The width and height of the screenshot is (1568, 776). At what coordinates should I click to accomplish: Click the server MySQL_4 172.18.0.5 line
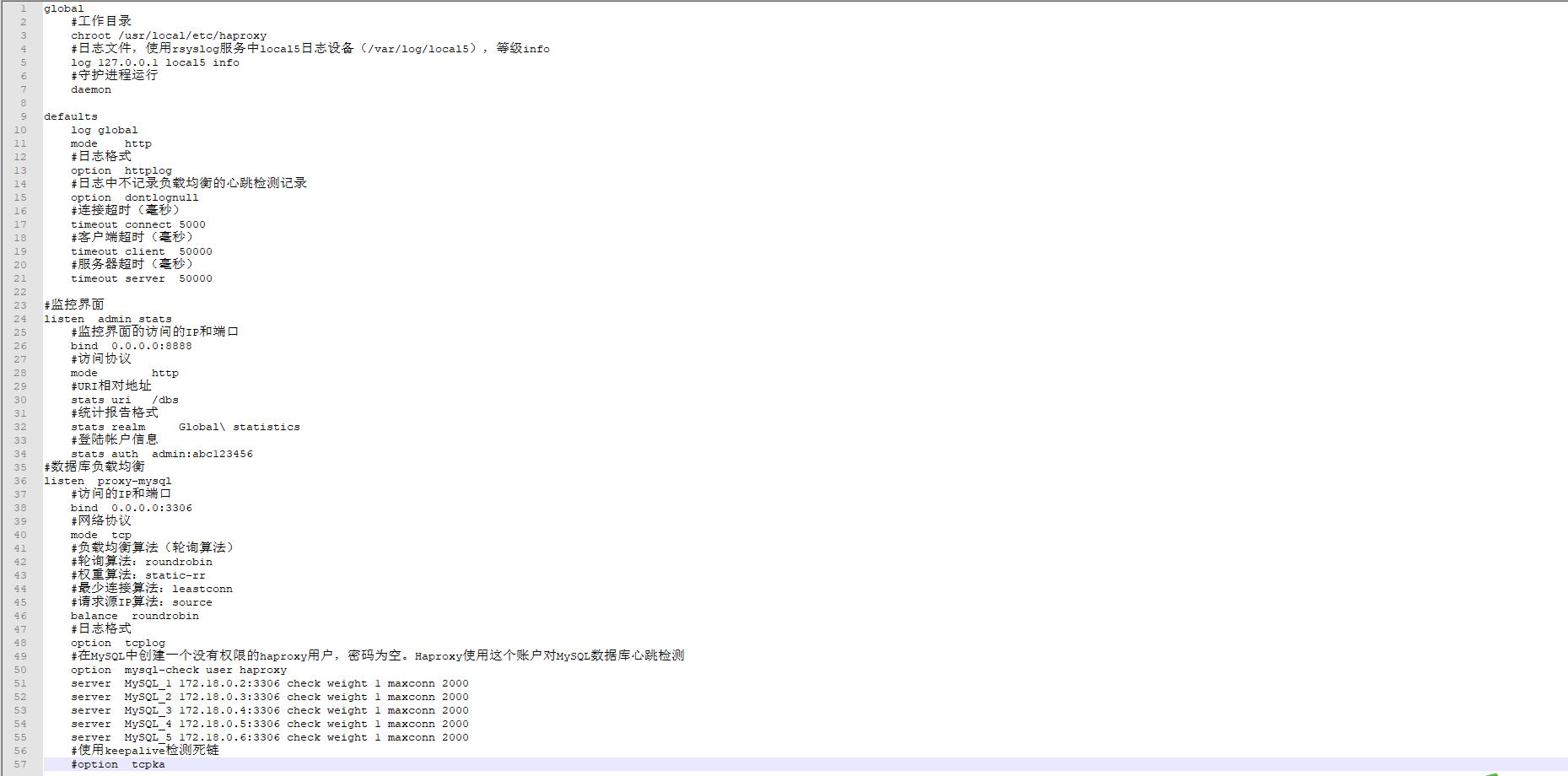click(x=270, y=724)
